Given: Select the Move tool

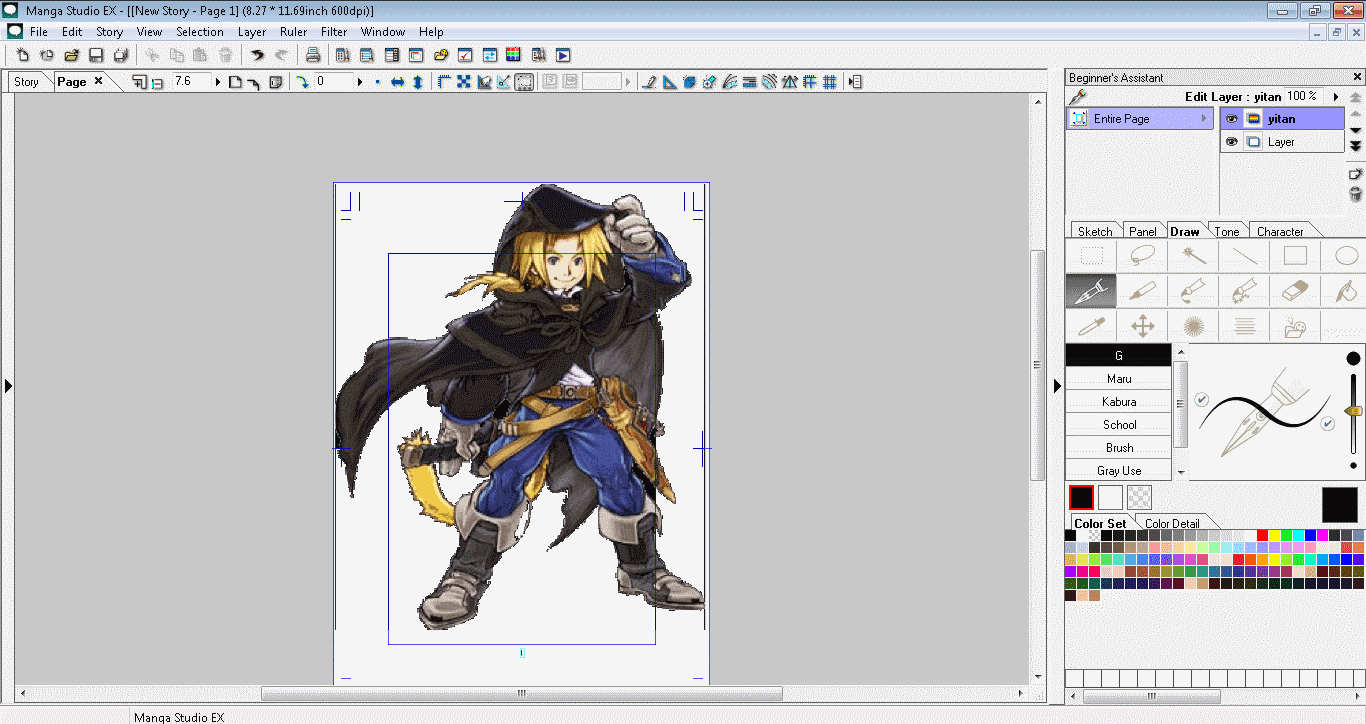Looking at the screenshot, I should pos(1142,326).
